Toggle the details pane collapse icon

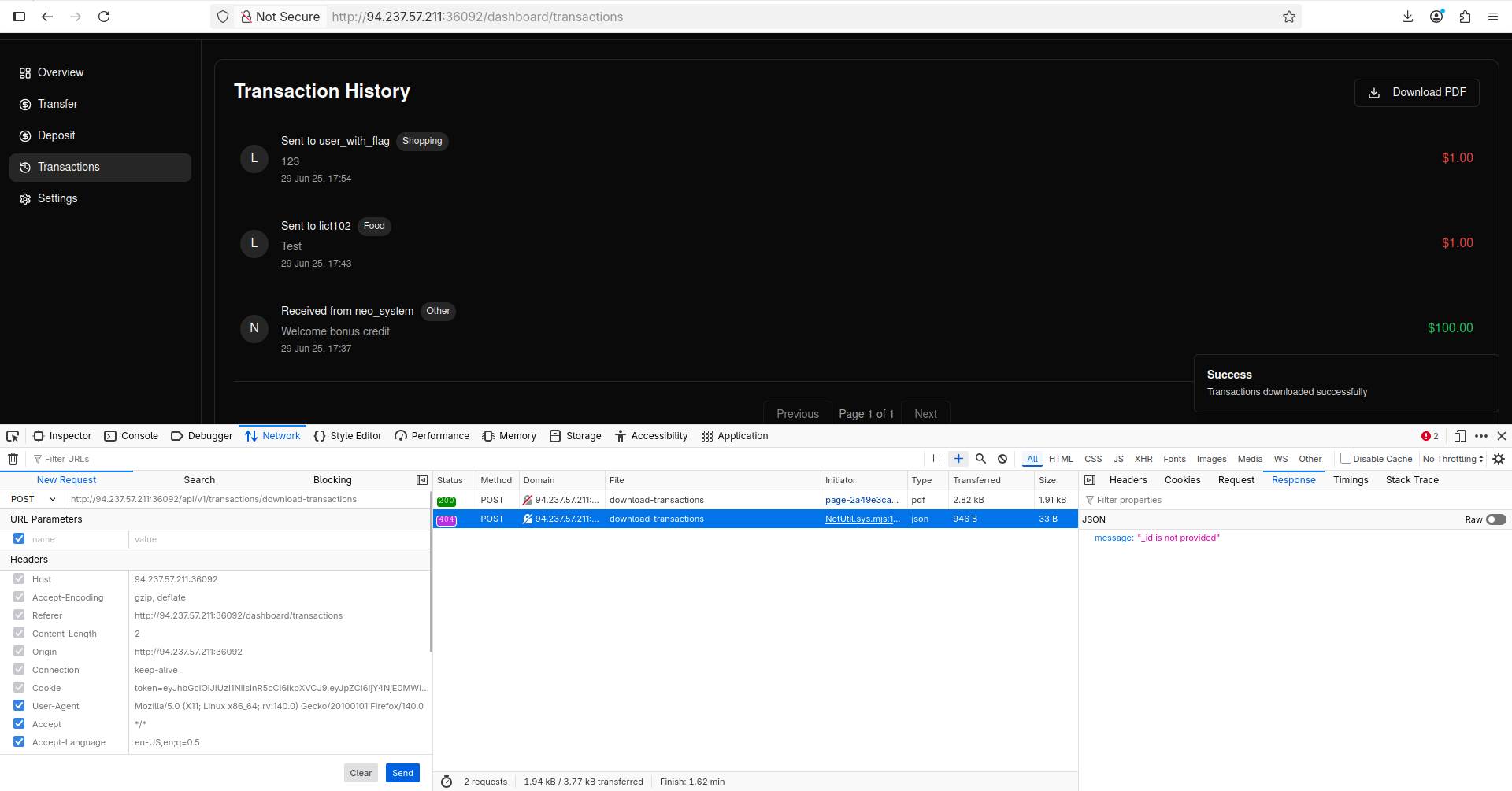tap(1090, 480)
